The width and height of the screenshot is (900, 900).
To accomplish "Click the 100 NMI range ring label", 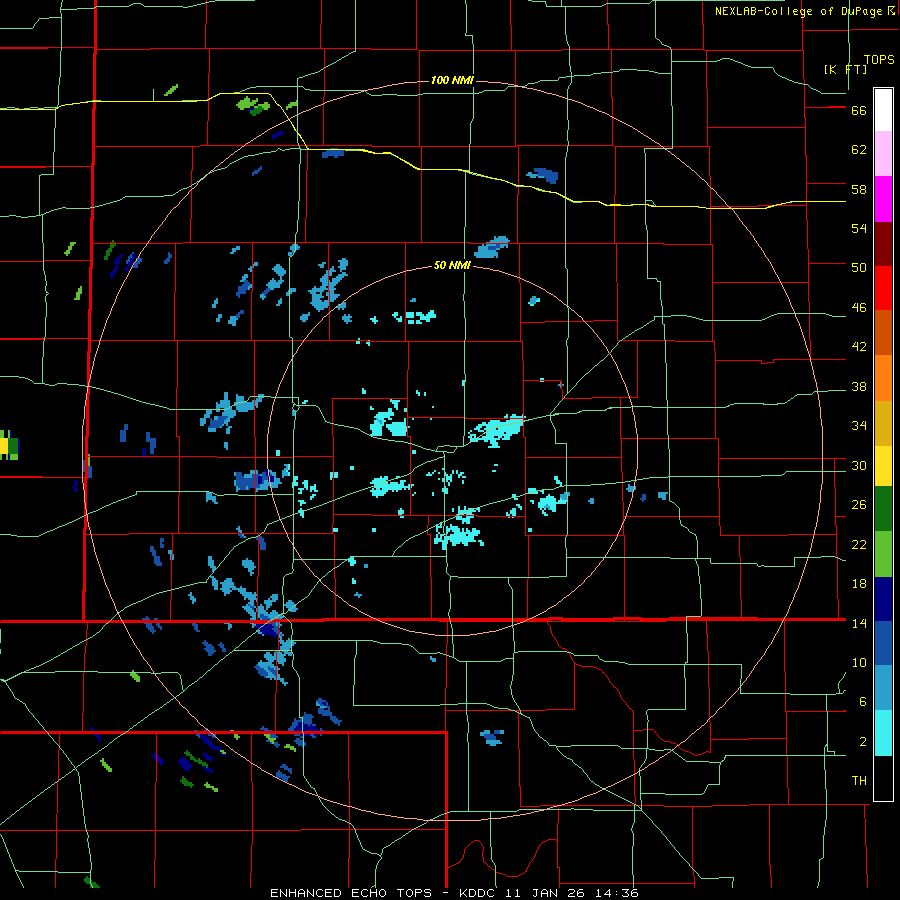I will [x=452, y=80].
